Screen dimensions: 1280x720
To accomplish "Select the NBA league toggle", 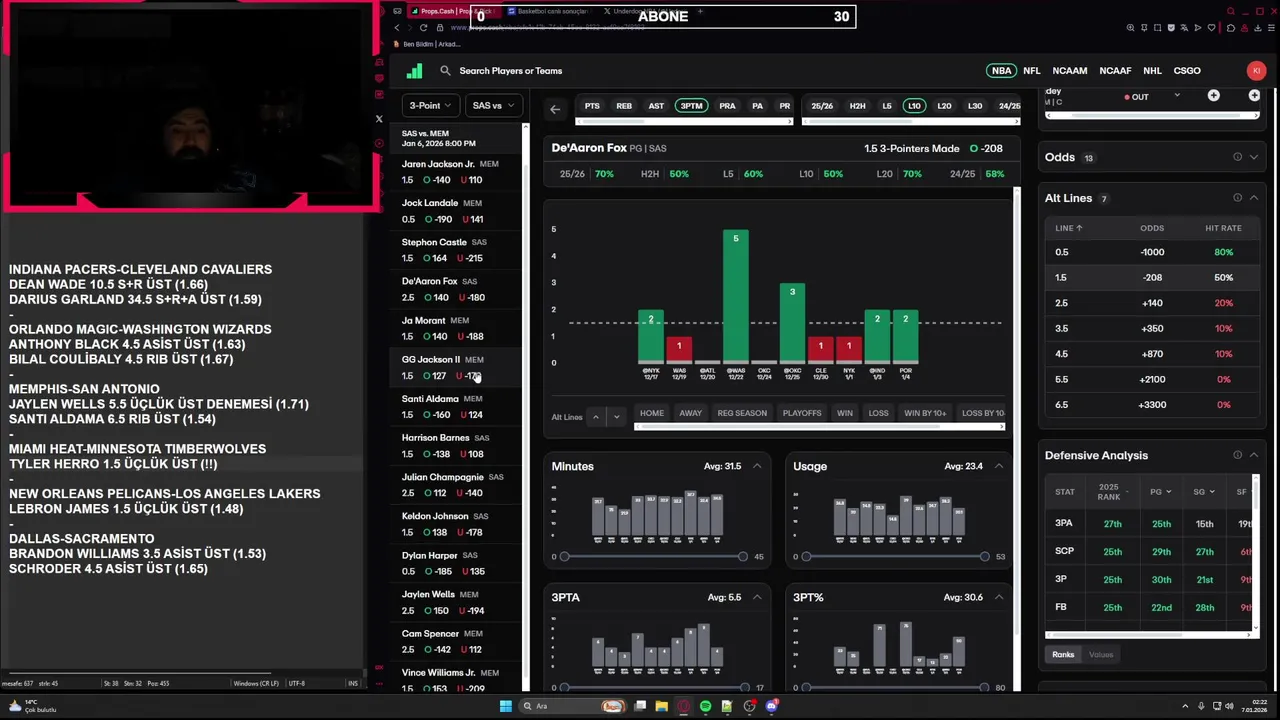I will click(1000, 71).
